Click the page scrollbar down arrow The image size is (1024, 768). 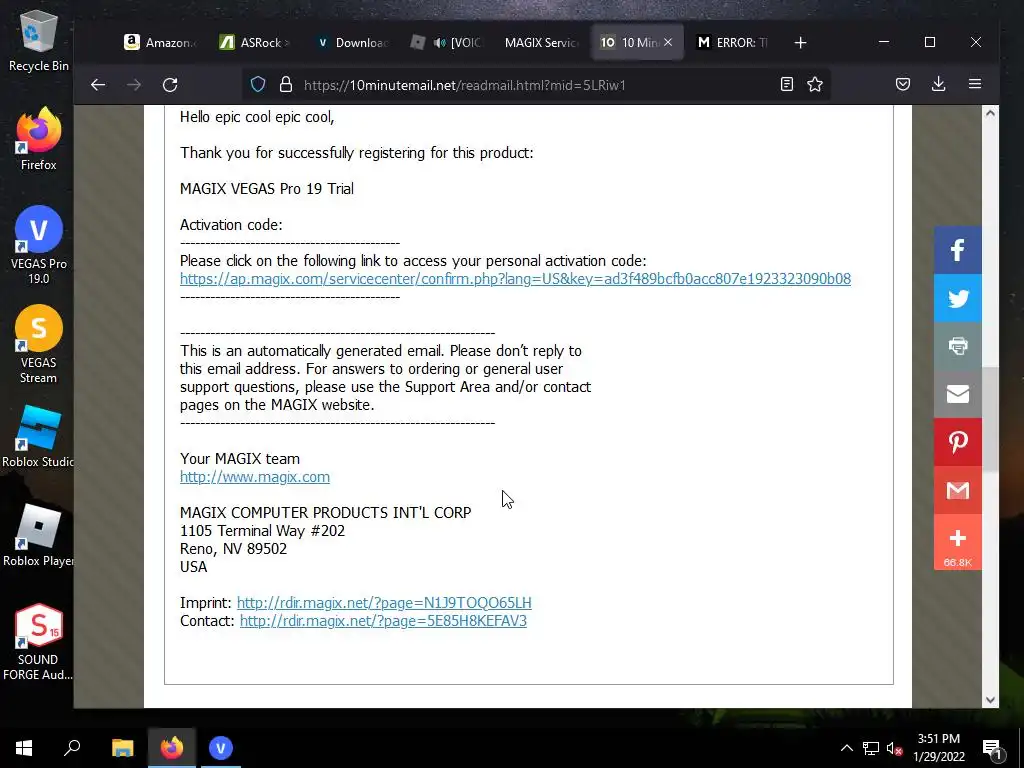point(990,699)
